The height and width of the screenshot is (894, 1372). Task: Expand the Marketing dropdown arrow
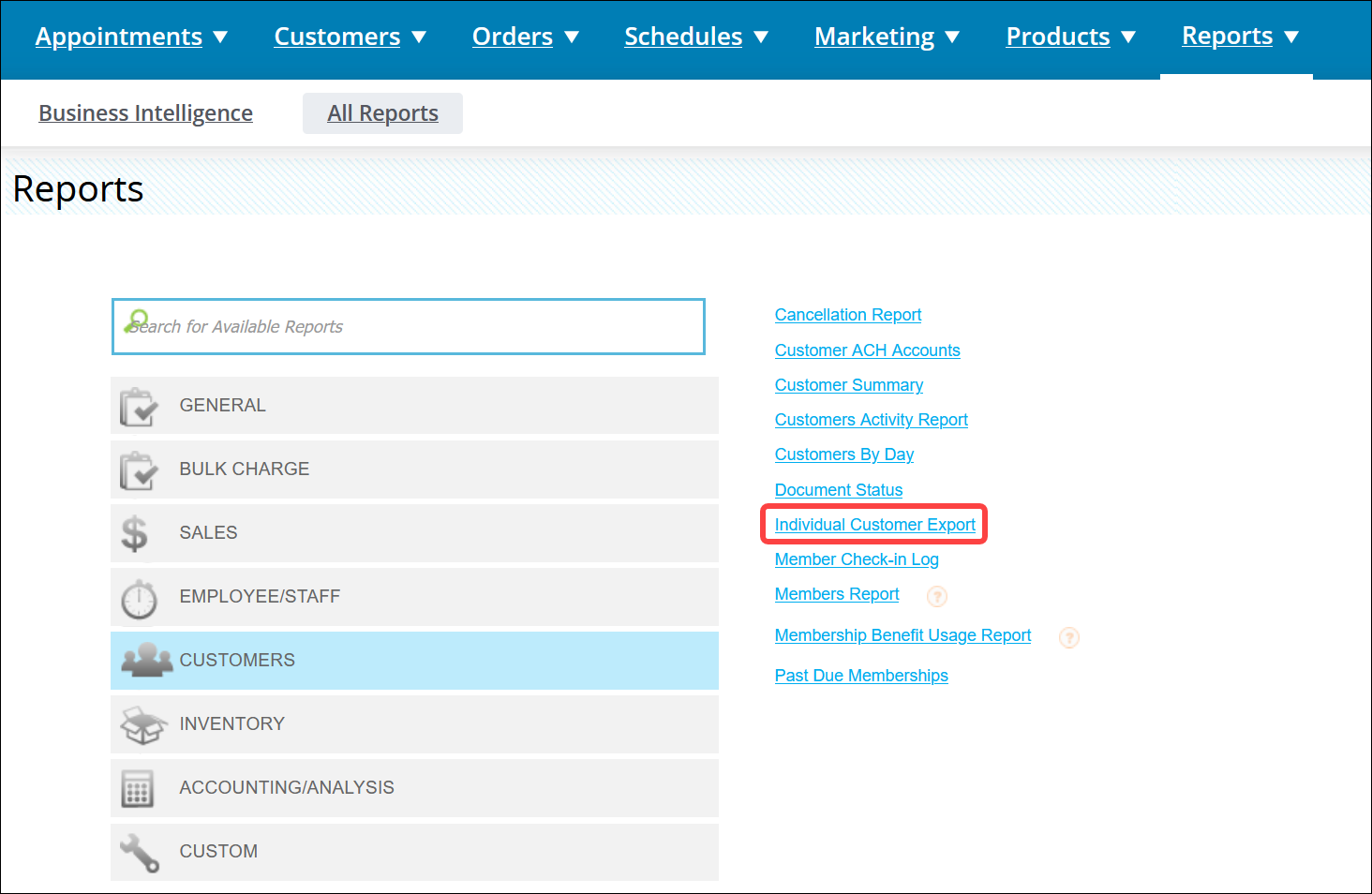952,37
